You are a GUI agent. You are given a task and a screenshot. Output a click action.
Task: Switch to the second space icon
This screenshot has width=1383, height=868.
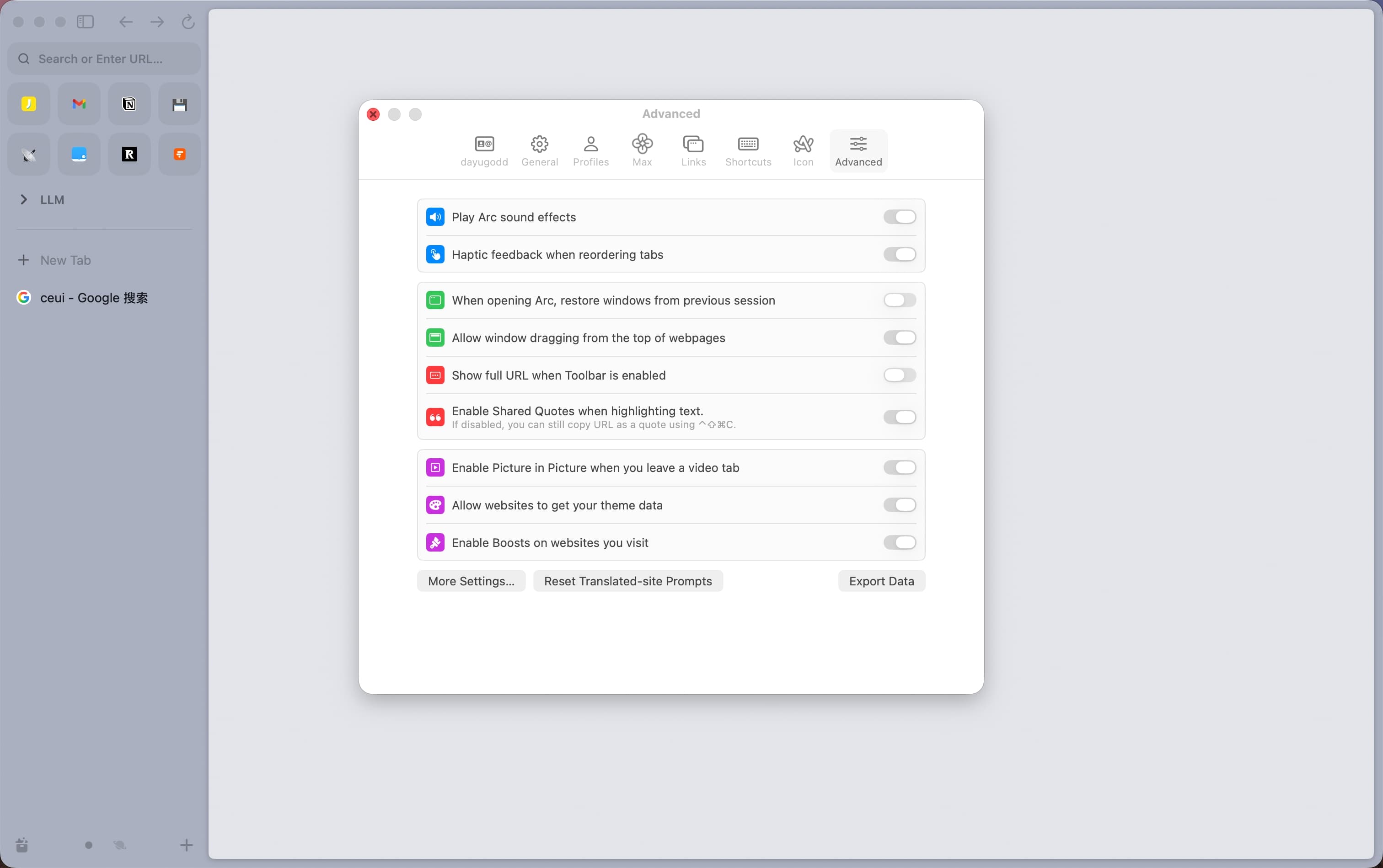(x=119, y=845)
